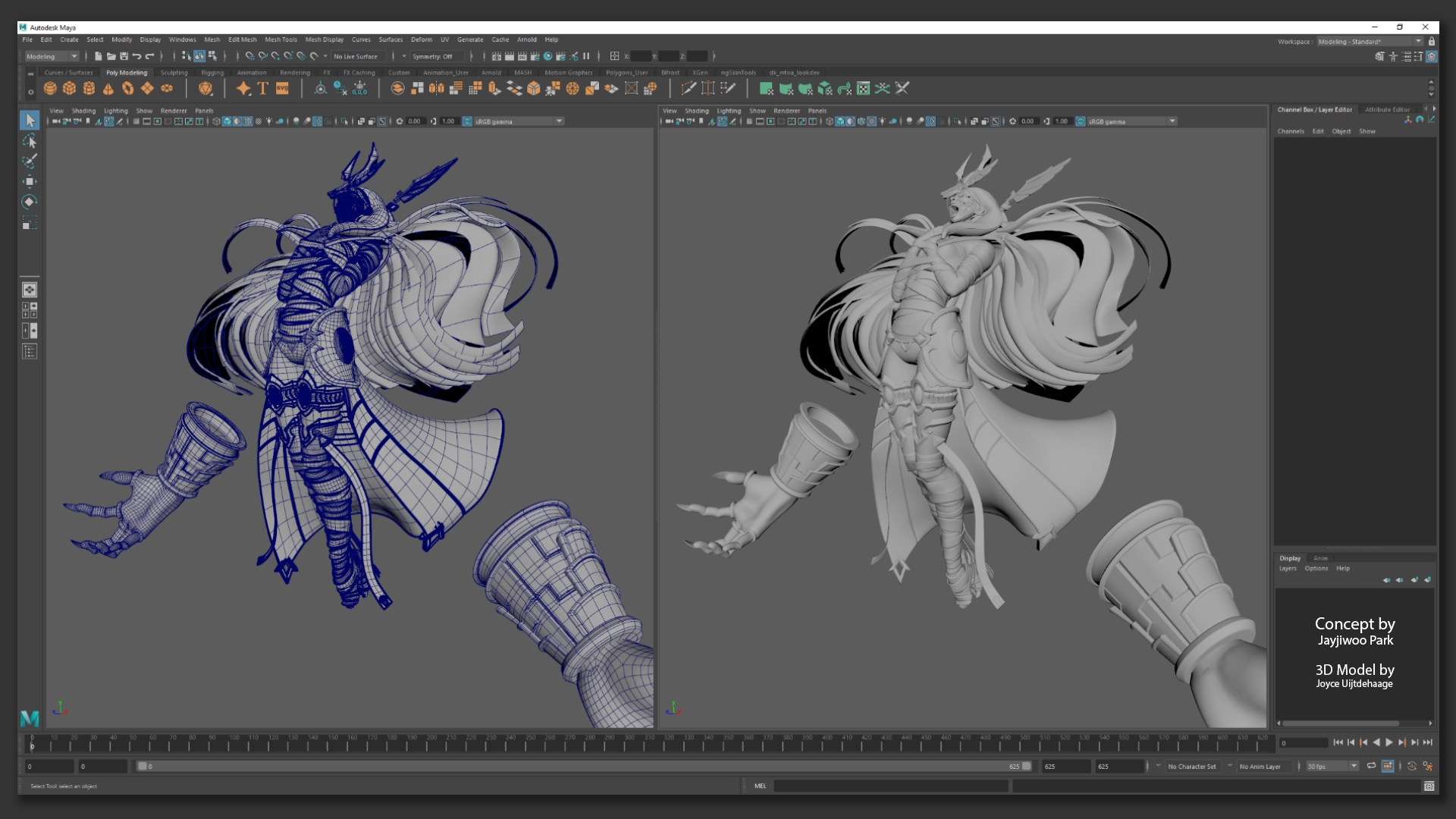1456x819 pixels.
Task: Switch to the Rigging shelf tab
Action: point(212,73)
